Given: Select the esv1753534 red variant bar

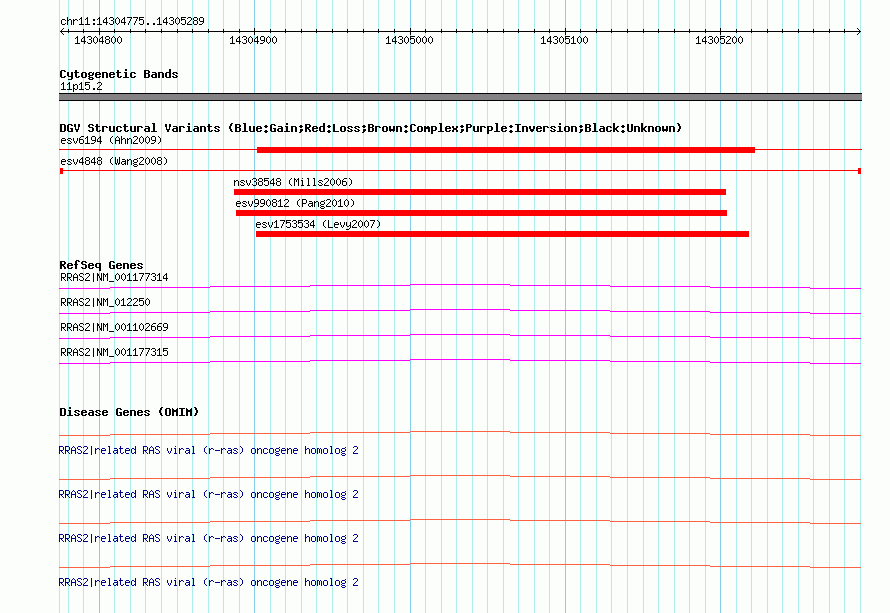Looking at the screenshot, I should coord(502,234).
